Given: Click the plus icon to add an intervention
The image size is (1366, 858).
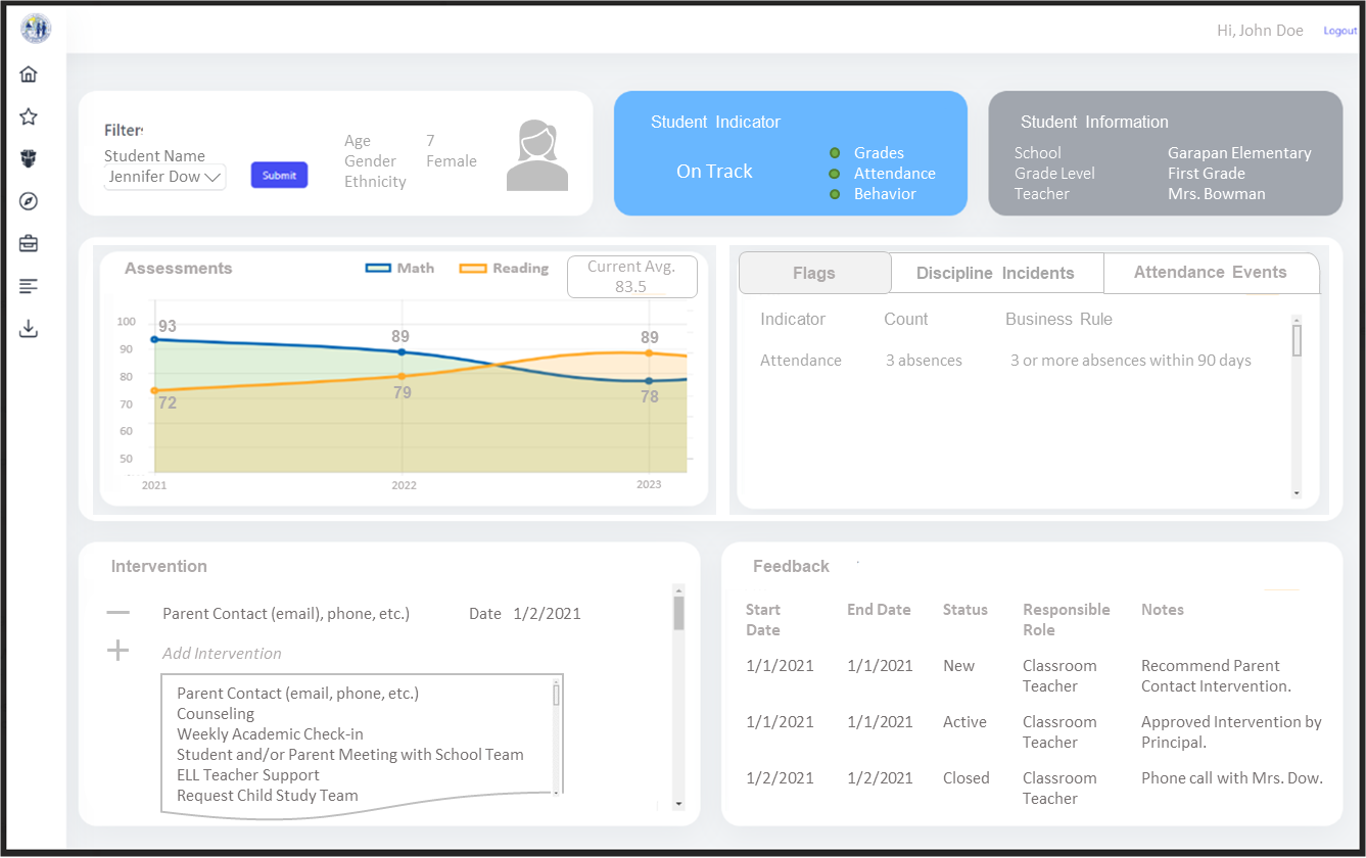Looking at the screenshot, I should [x=117, y=651].
